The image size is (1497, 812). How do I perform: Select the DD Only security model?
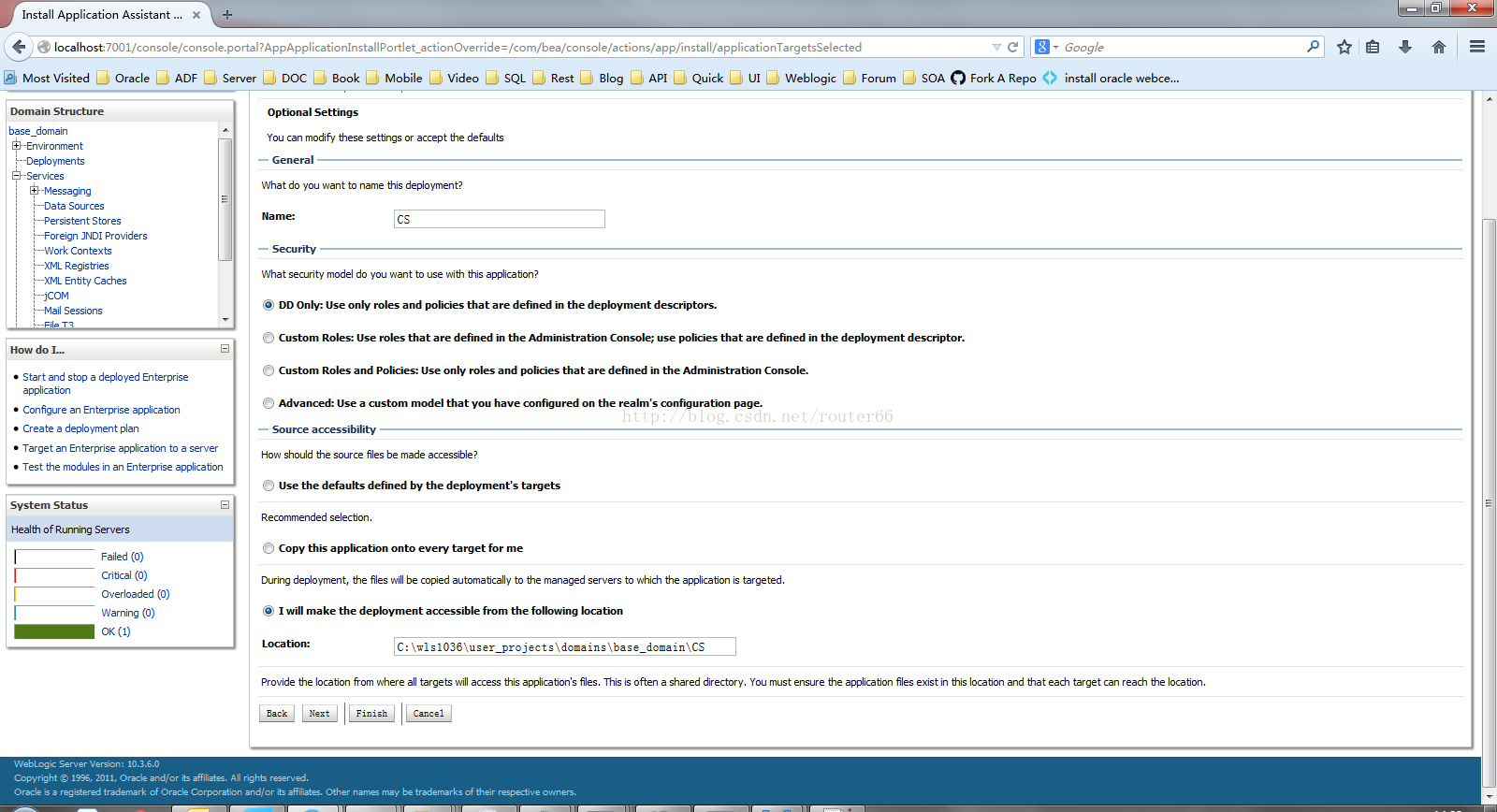[269, 305]
